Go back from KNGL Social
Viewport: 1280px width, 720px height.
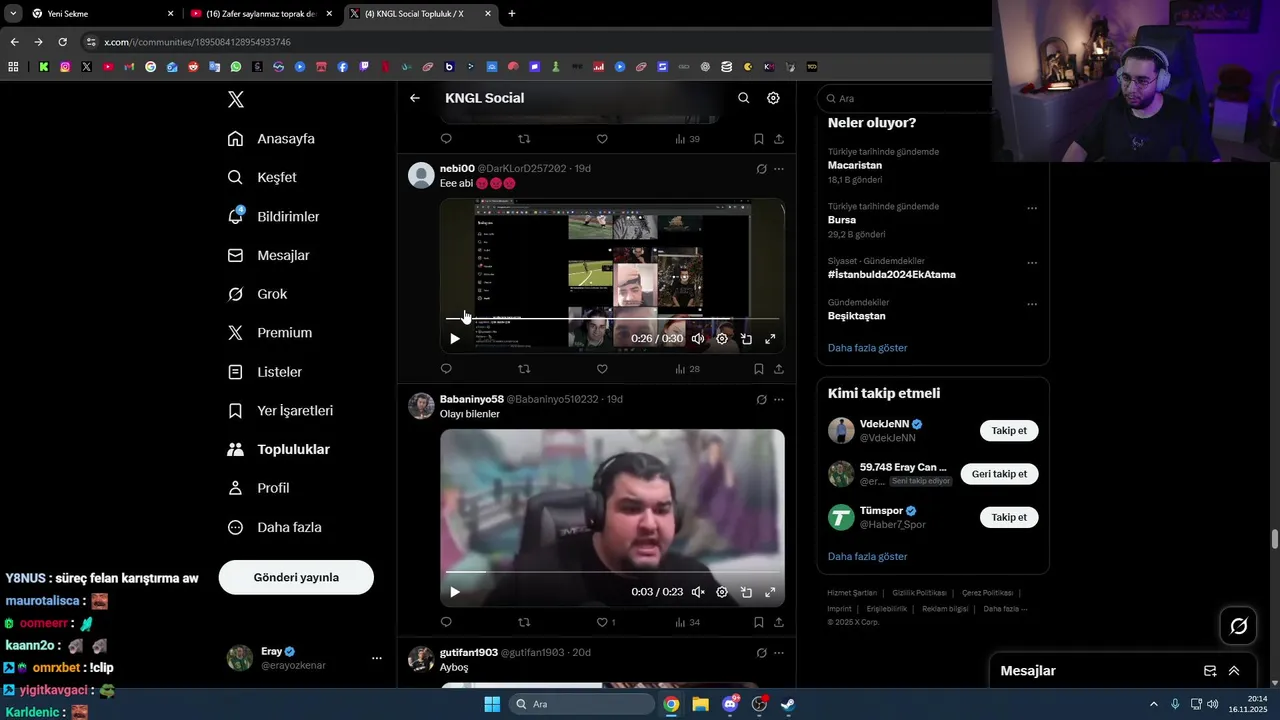click(x=415, y=98)
